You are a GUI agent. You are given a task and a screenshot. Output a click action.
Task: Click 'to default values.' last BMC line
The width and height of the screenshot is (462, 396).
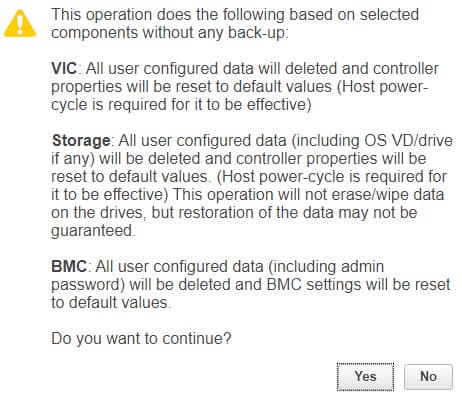coord(111,303)
